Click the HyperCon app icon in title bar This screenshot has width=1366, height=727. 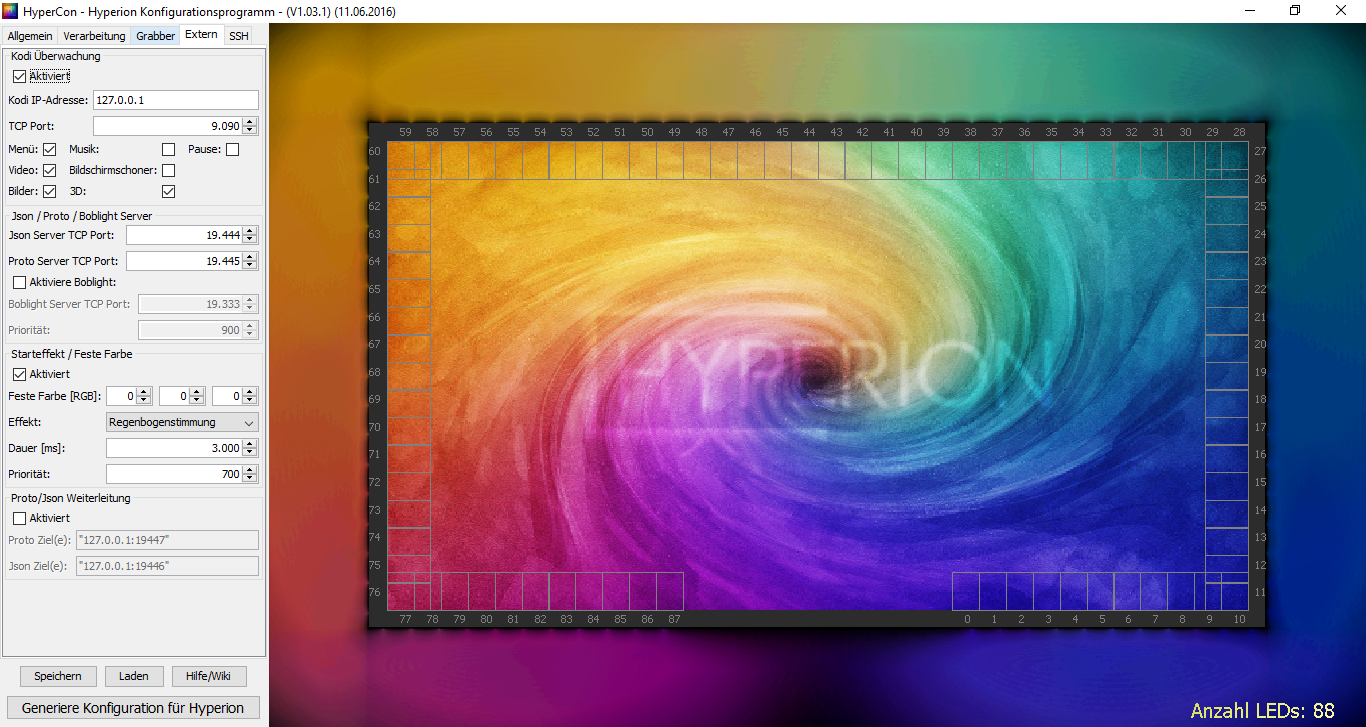coord(11,11)
